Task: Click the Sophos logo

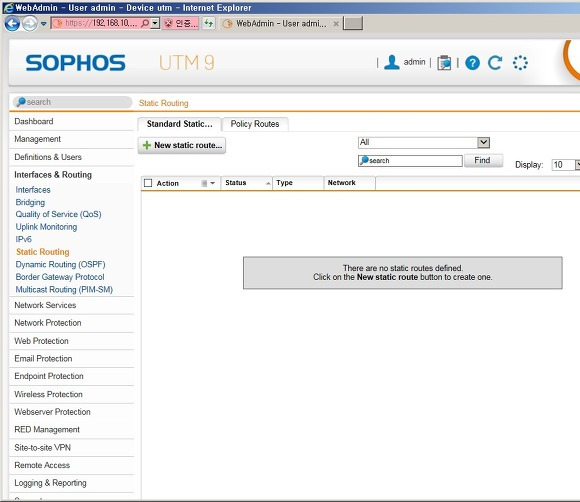Action: coord(75,63)
